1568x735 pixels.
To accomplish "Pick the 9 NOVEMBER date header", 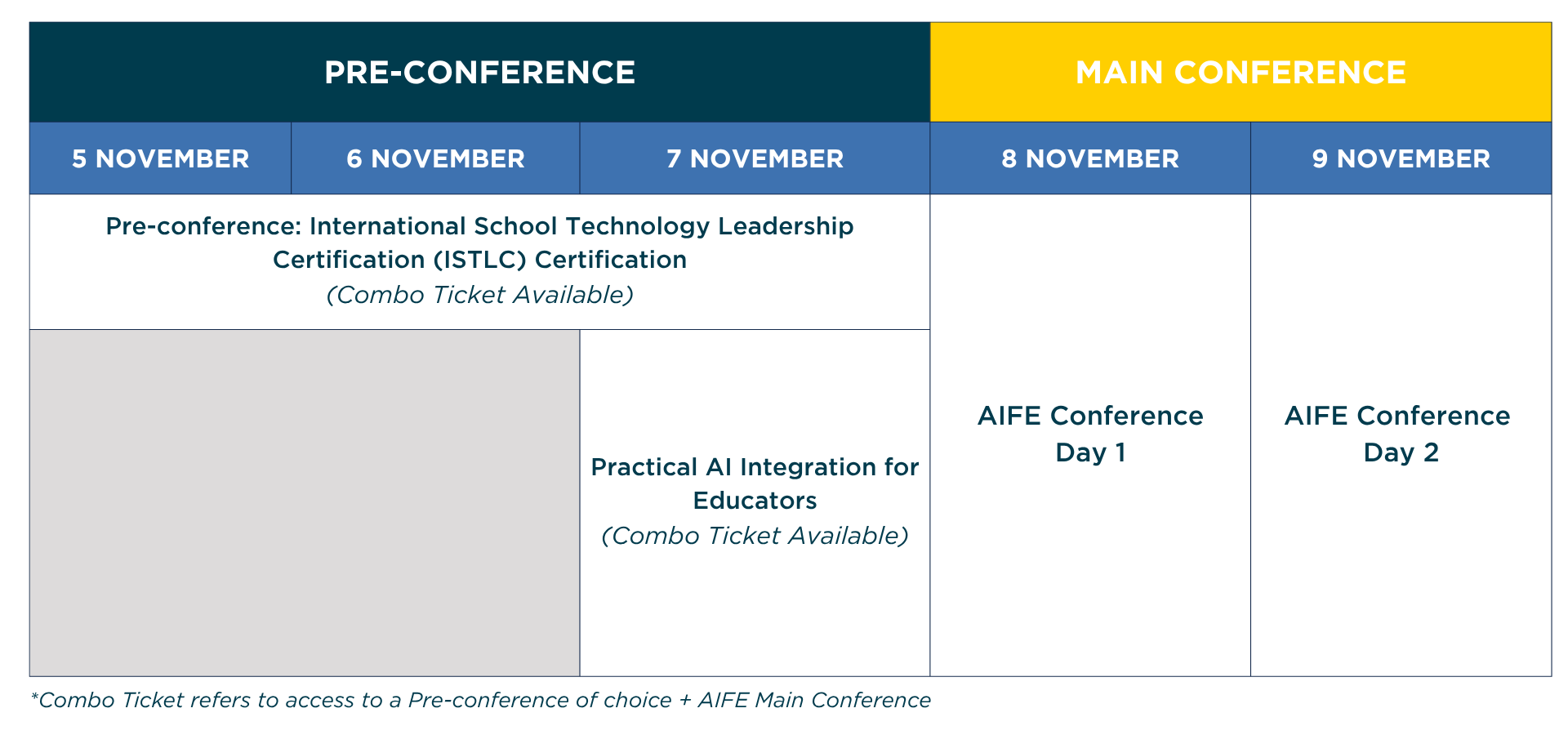I will pos(1401,158).
